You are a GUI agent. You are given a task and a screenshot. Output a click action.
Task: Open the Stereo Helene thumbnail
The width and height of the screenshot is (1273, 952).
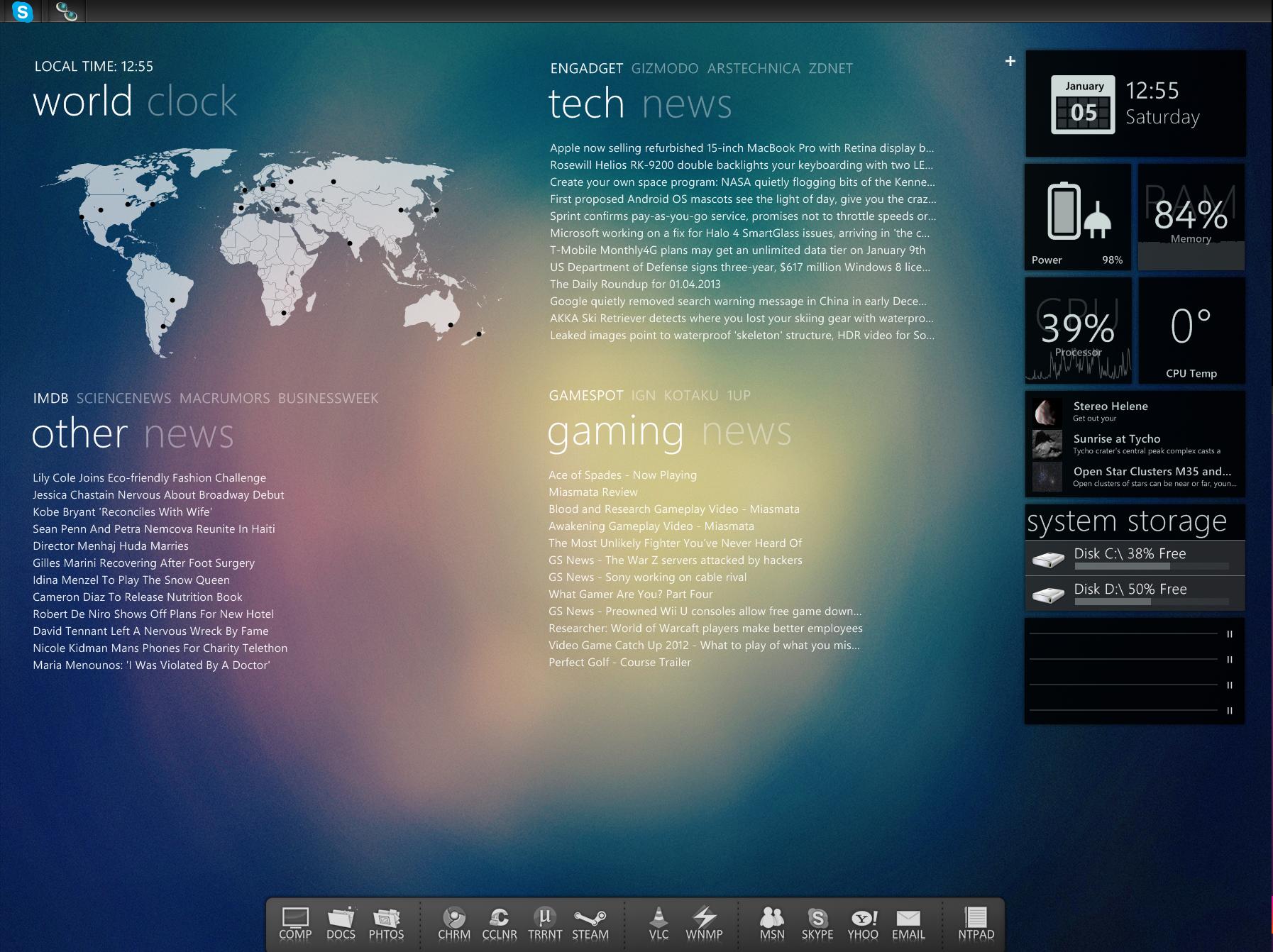(x=1047, y=411)
